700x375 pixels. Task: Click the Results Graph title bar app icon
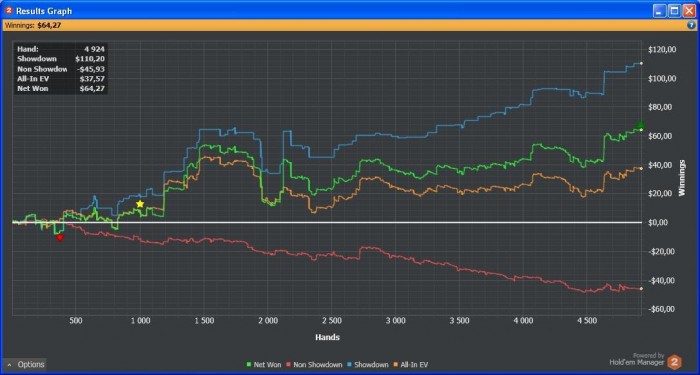pos(9,11)
